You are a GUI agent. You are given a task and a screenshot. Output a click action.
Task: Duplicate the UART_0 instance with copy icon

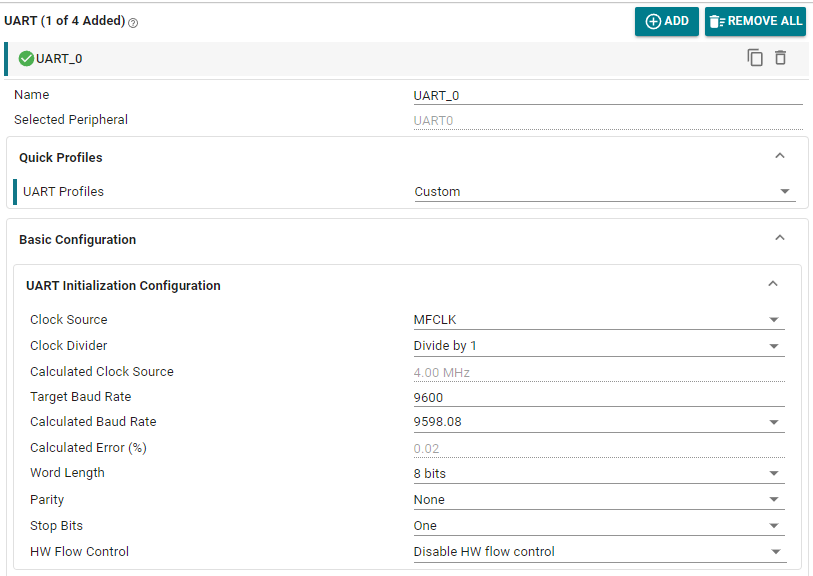click(755, 58)
